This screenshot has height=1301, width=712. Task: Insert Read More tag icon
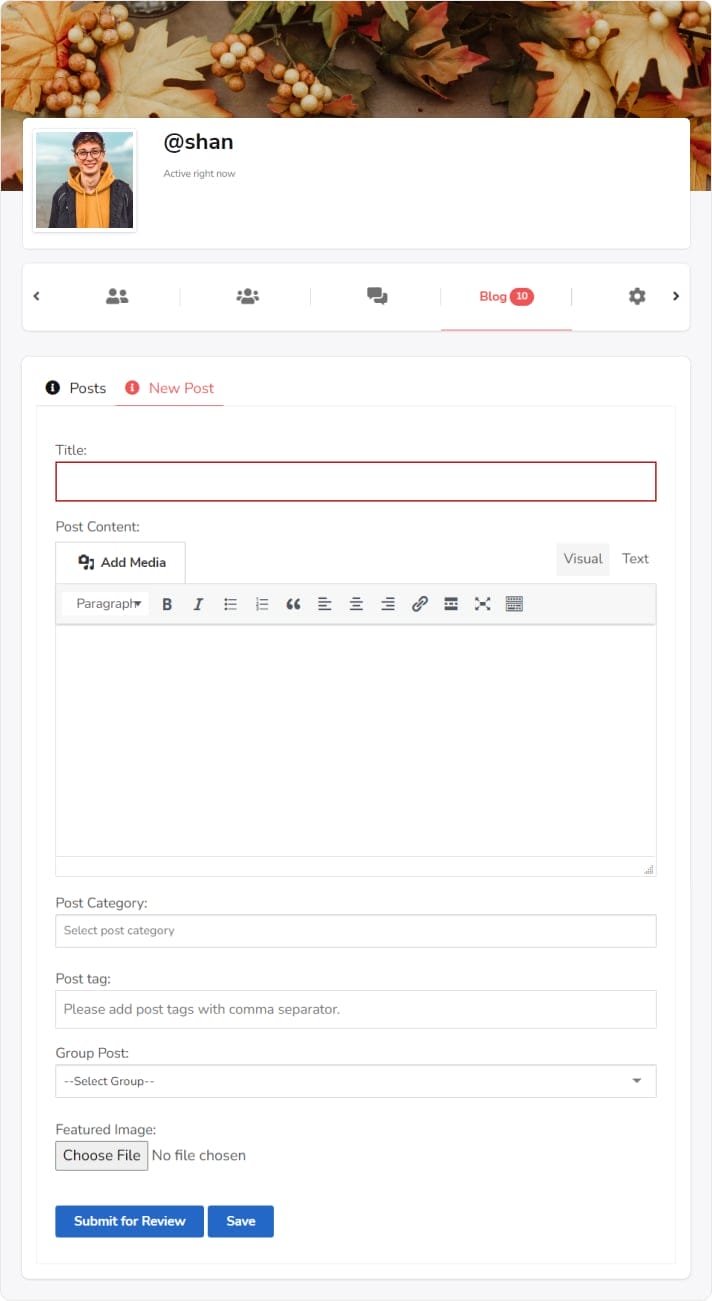click(x=451, y=604)
